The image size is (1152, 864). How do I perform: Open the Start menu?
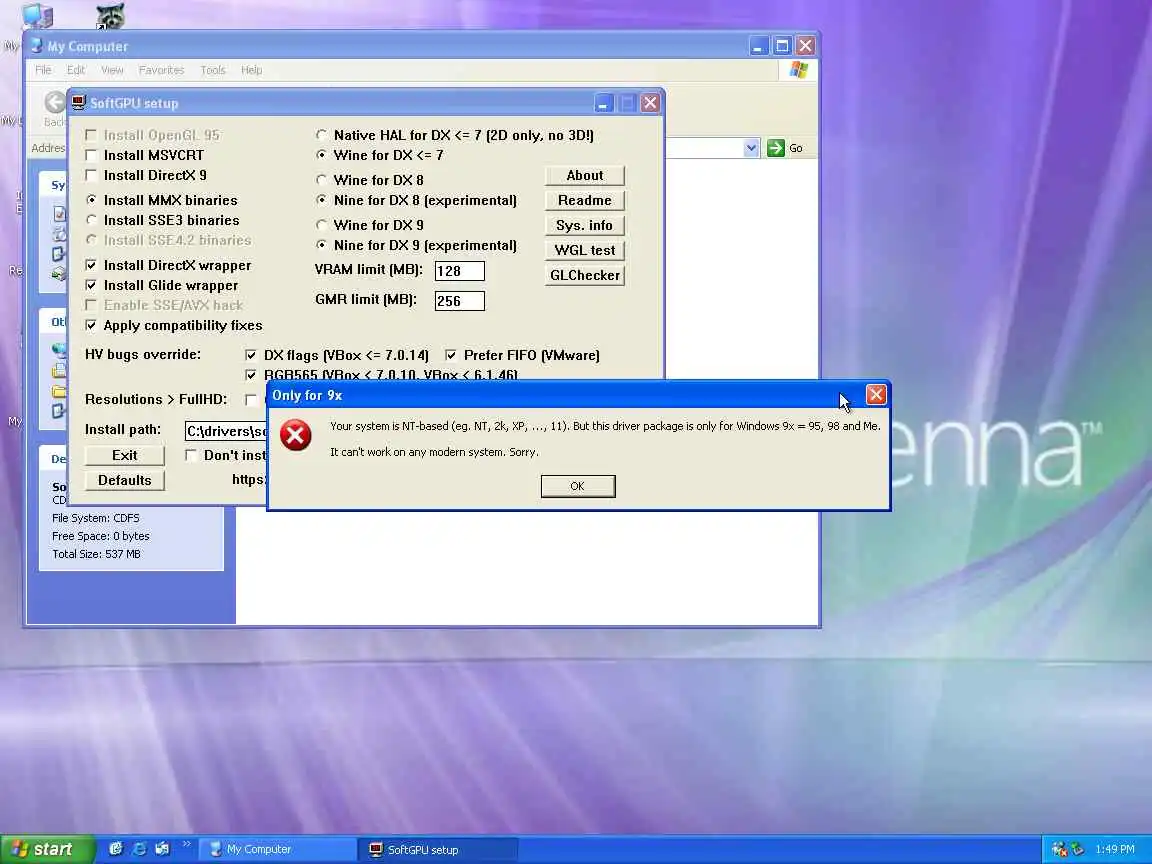[47, 849]
